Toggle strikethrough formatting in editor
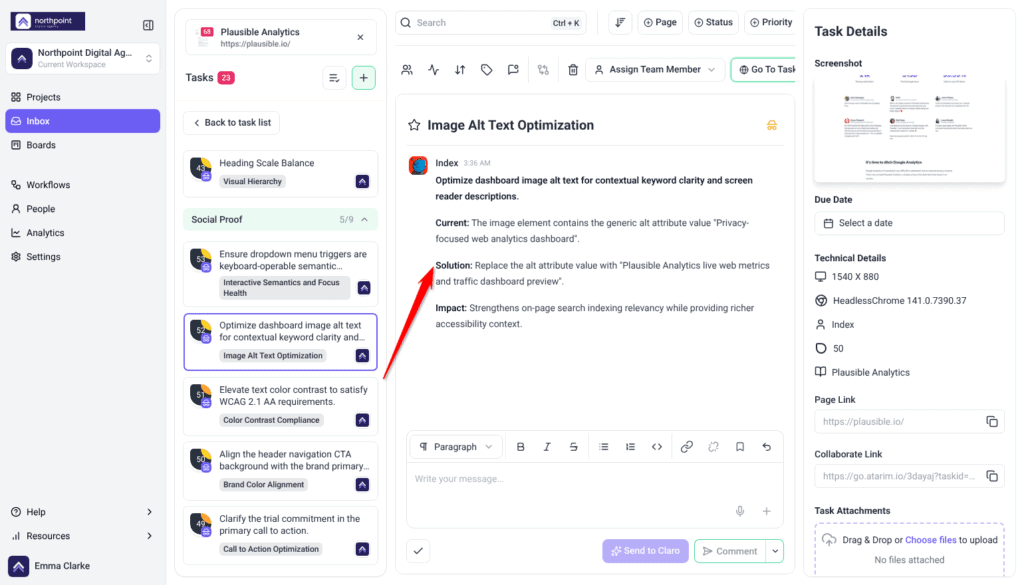1024x585 pixels. pyautogui.click(x=573, y=447)
